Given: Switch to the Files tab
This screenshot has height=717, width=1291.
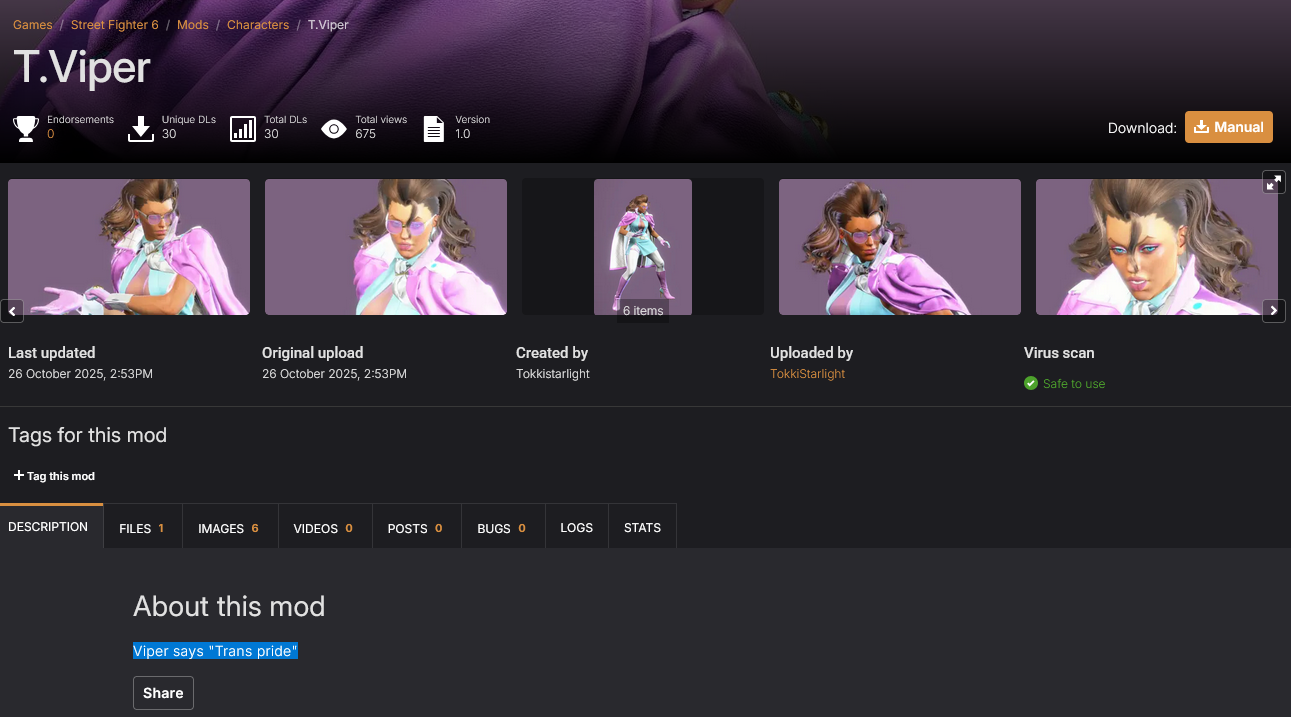Looking at the screenshot, I should [x=142, y=528].
